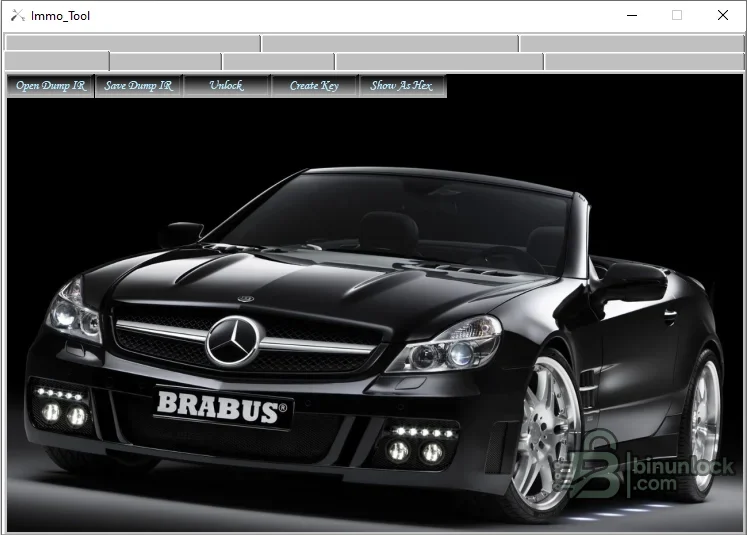Click the disabled maximize button in title bar
This screenshot has height=535, width=747.
(676, 15)
